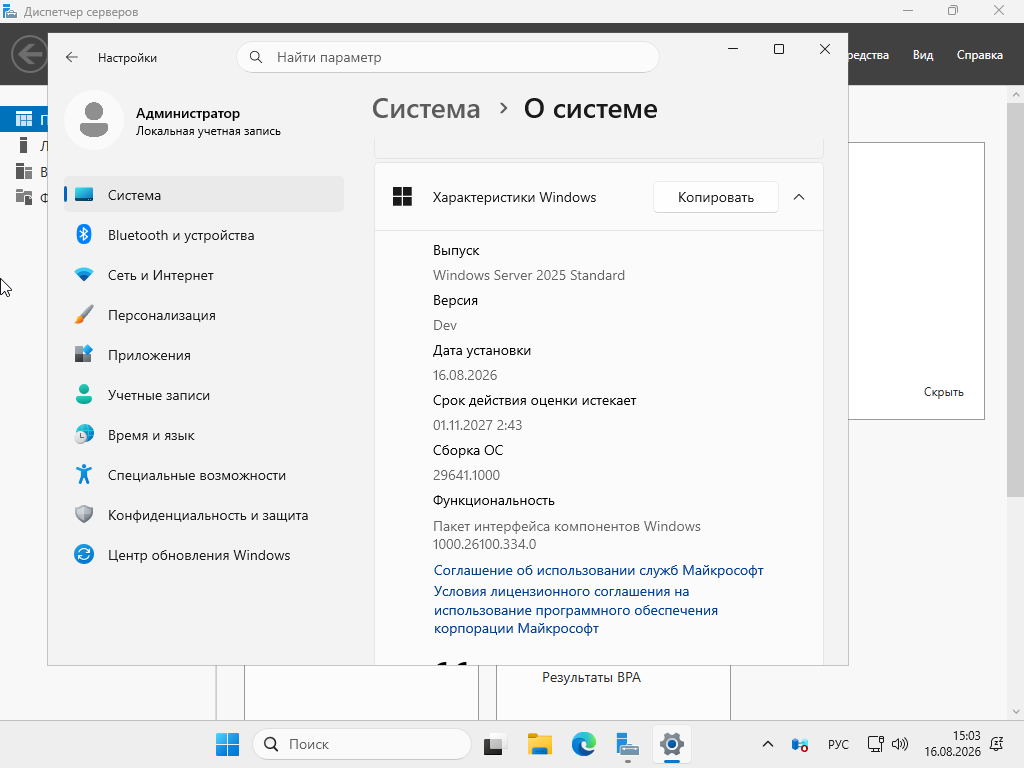Switch to Server Manager taskbar icon
This screenshot has height=768, width=1024.
click(628, 744)
